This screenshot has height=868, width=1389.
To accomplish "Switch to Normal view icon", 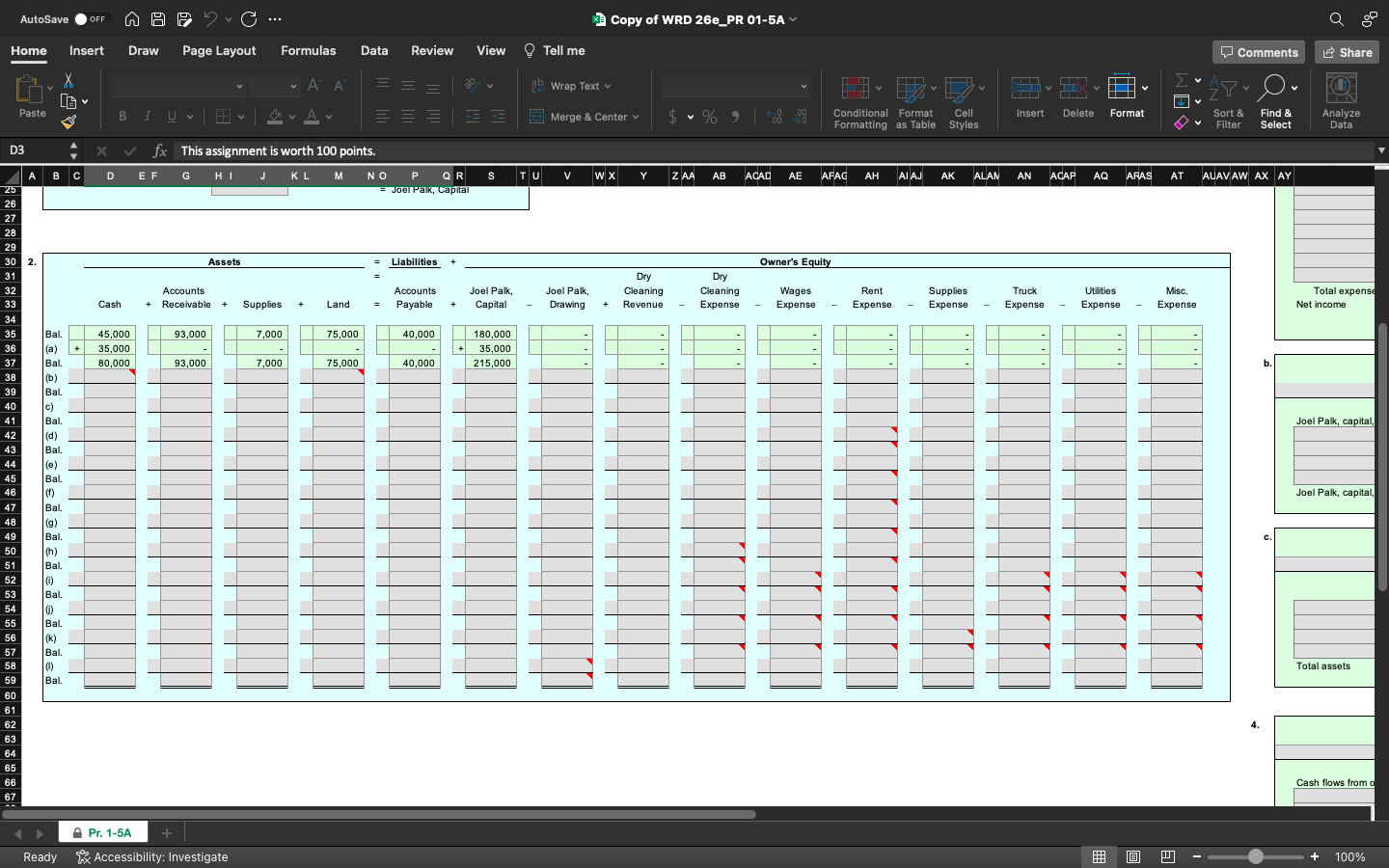I will pos(1099,857).
